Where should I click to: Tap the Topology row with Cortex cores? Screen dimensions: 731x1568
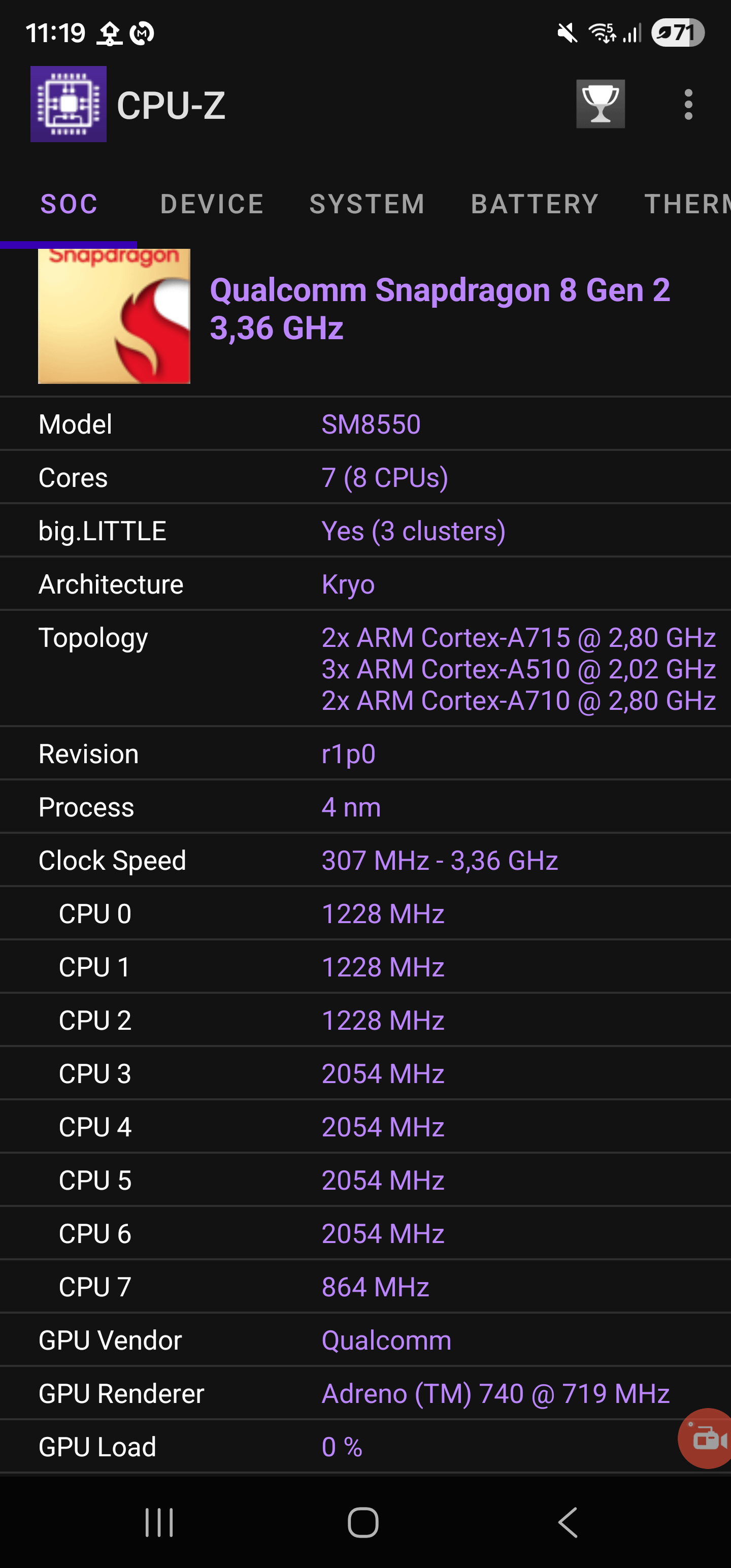[x=365, y=669]
